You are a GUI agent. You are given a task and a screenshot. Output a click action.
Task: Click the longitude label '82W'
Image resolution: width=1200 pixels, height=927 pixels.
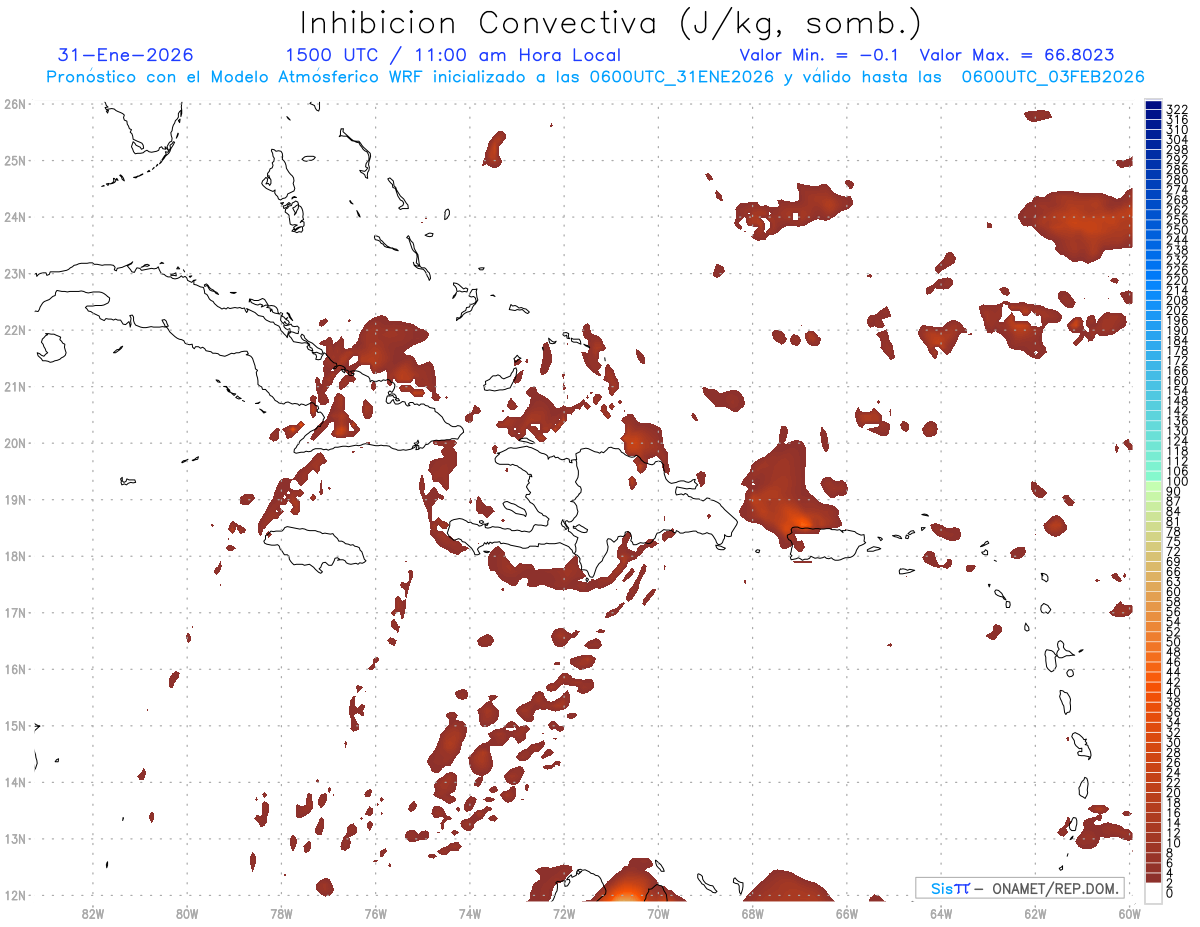(92, 913)
